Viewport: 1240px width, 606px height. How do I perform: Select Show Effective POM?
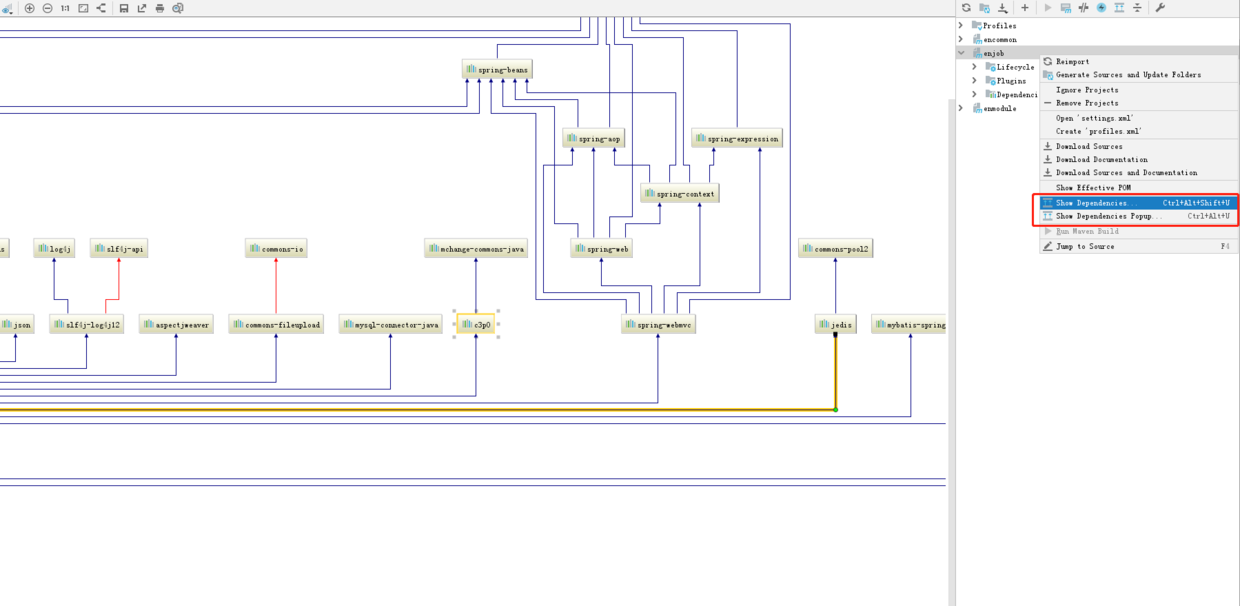click(1139, 187)
